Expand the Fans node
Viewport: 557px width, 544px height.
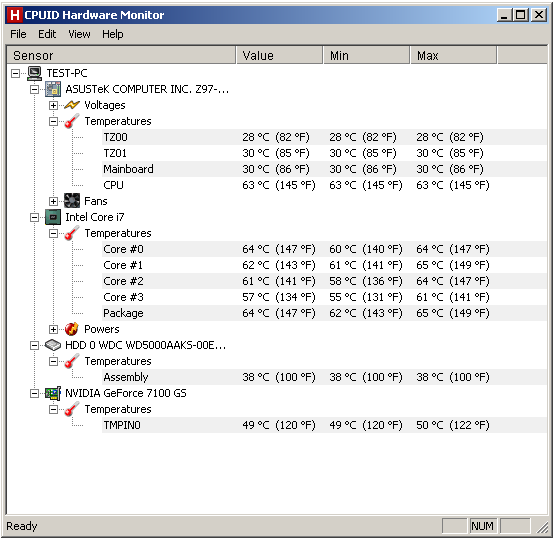53,201
